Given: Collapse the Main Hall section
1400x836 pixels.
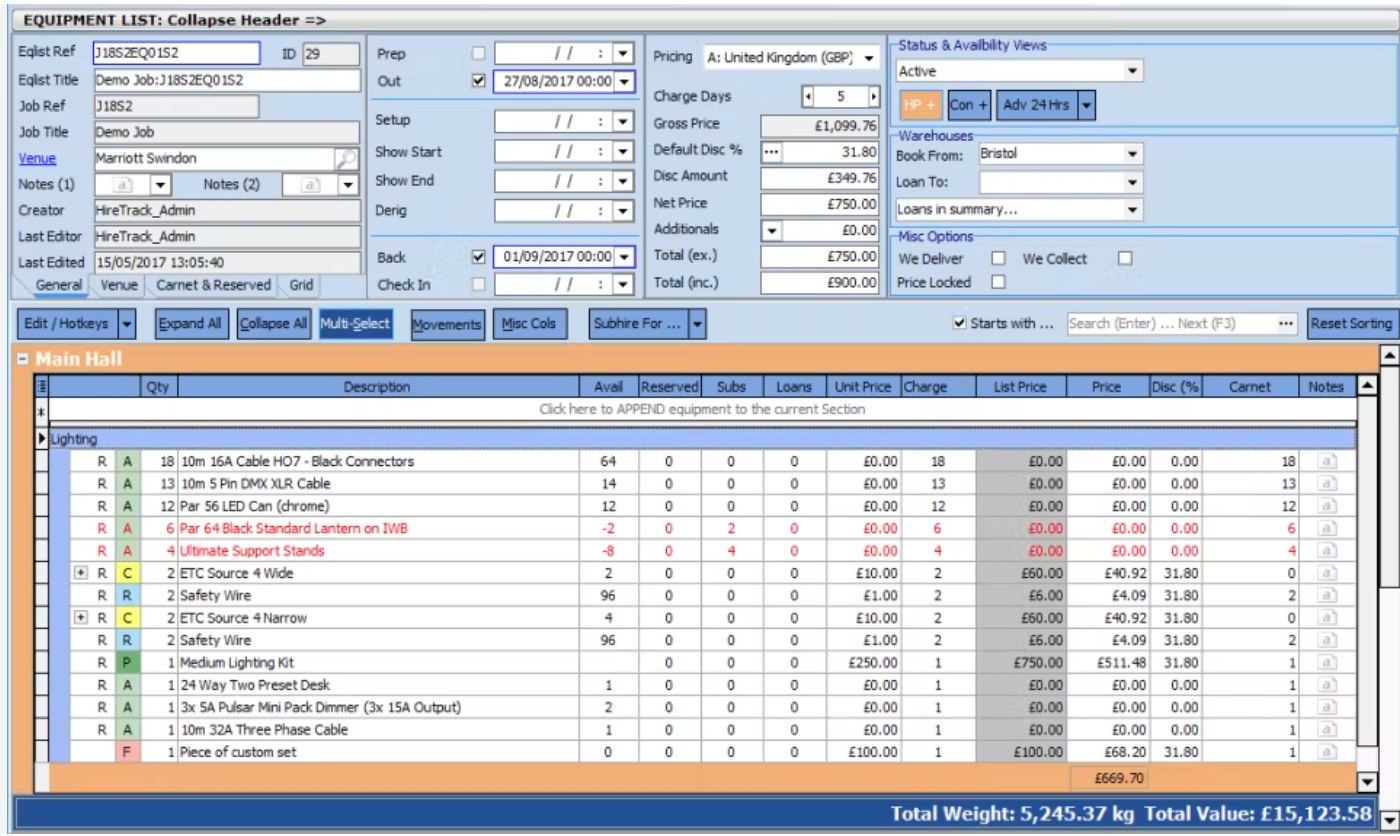Looking at the screenshot, I should 24,357.
